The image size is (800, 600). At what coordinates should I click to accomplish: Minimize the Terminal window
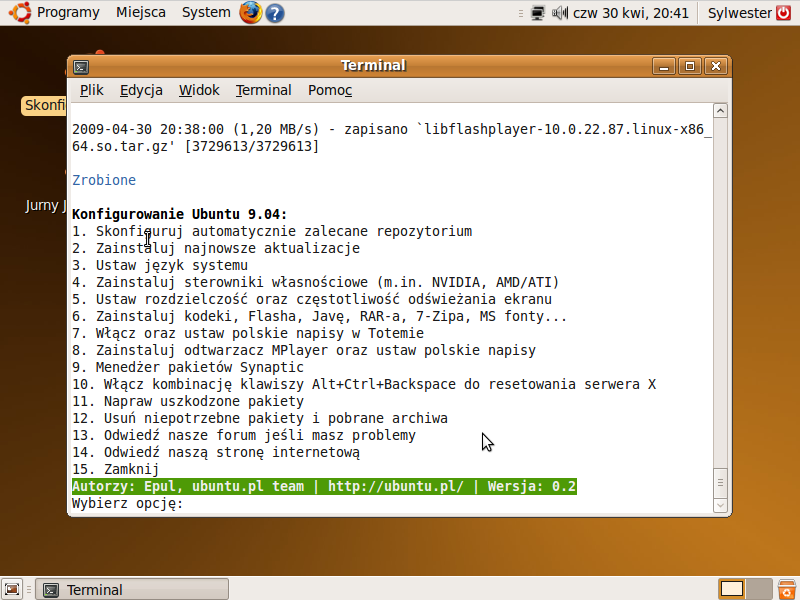(664, 66)
